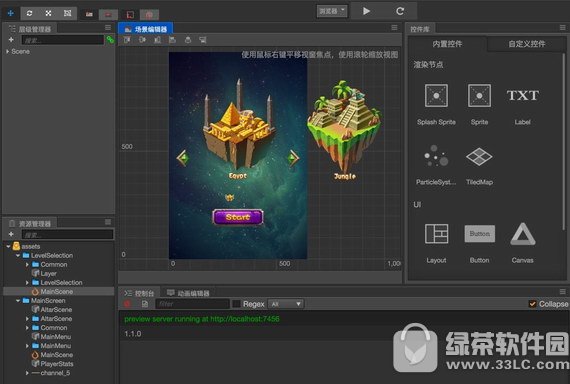Click the widget library vertical scrollbar

(564, 142)
